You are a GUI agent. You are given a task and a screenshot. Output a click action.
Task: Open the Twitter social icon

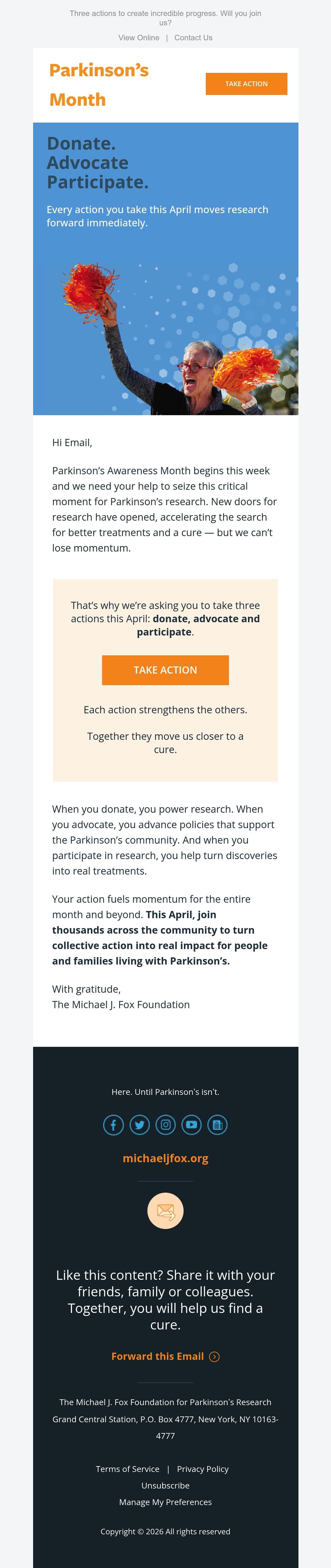139,1125
